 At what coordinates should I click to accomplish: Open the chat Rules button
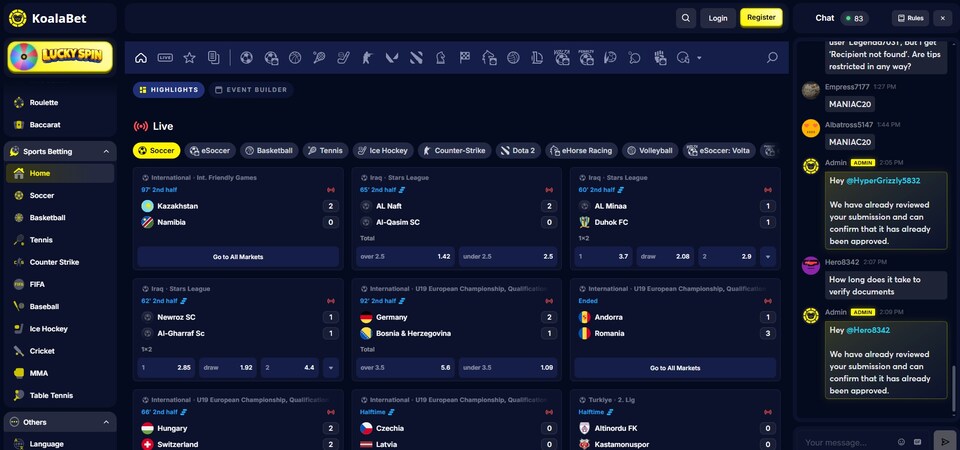coord(910,18)
